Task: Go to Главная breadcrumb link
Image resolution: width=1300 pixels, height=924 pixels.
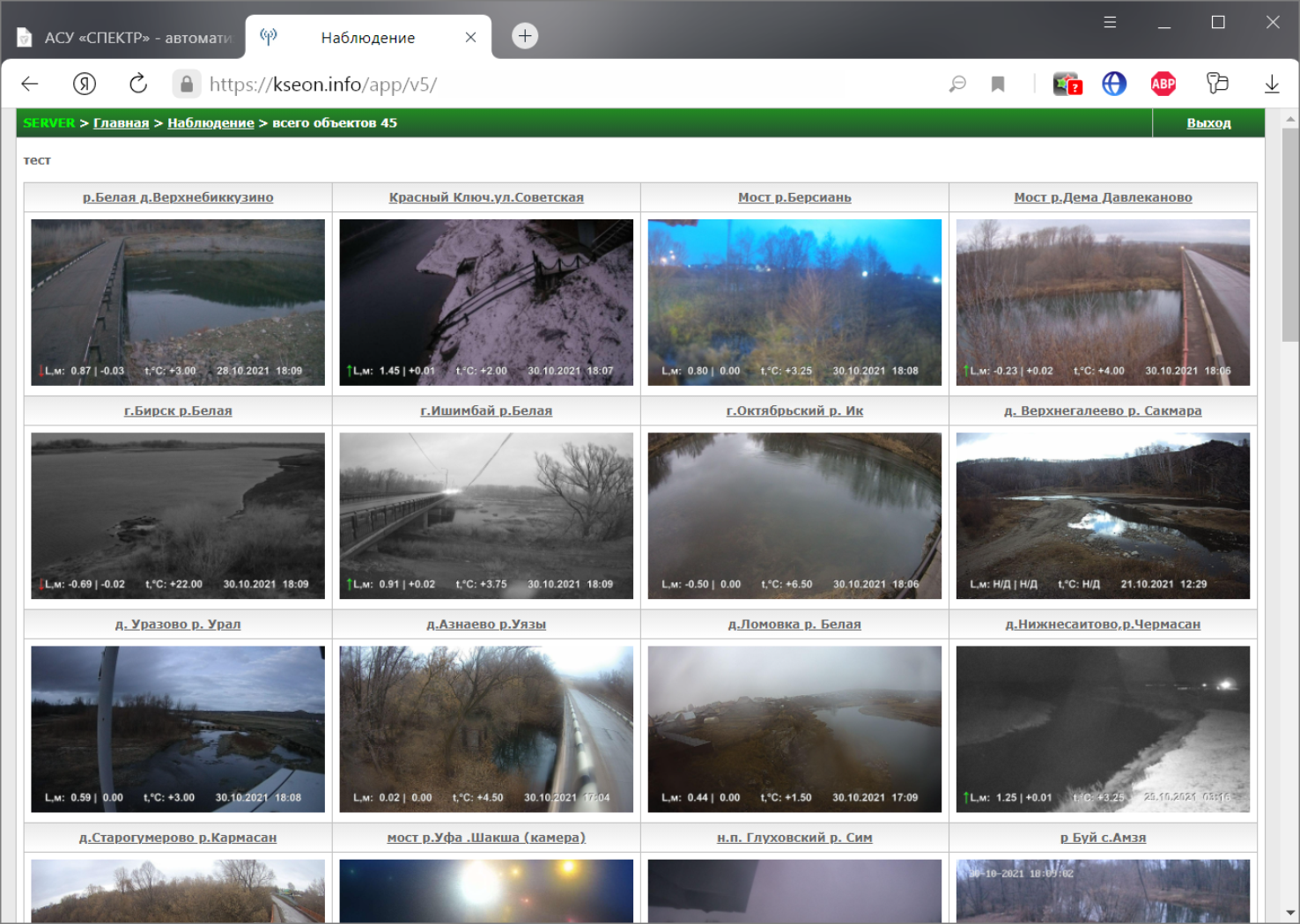Action: (122, 122)
